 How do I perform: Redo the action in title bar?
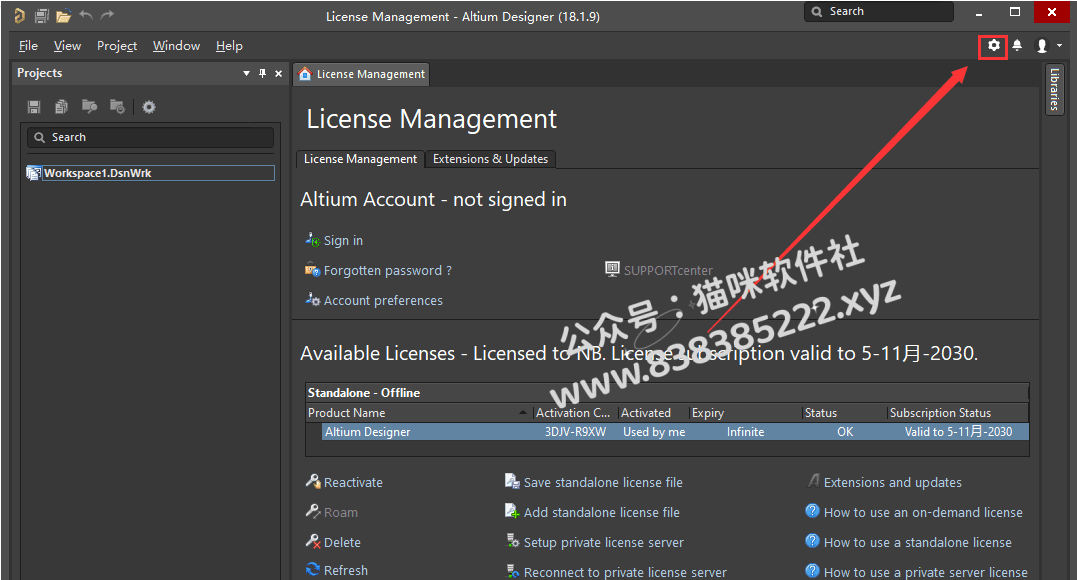(107, 14)
